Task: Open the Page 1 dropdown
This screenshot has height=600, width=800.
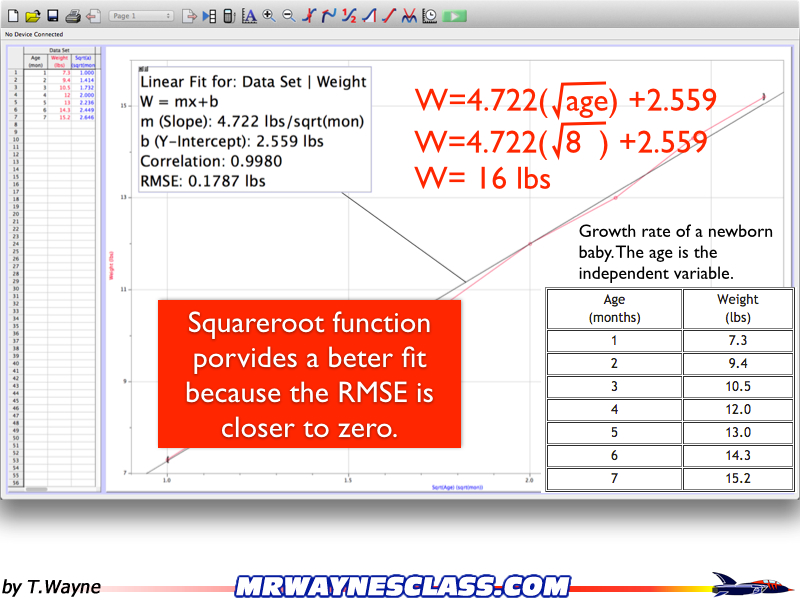Action: 140,16
